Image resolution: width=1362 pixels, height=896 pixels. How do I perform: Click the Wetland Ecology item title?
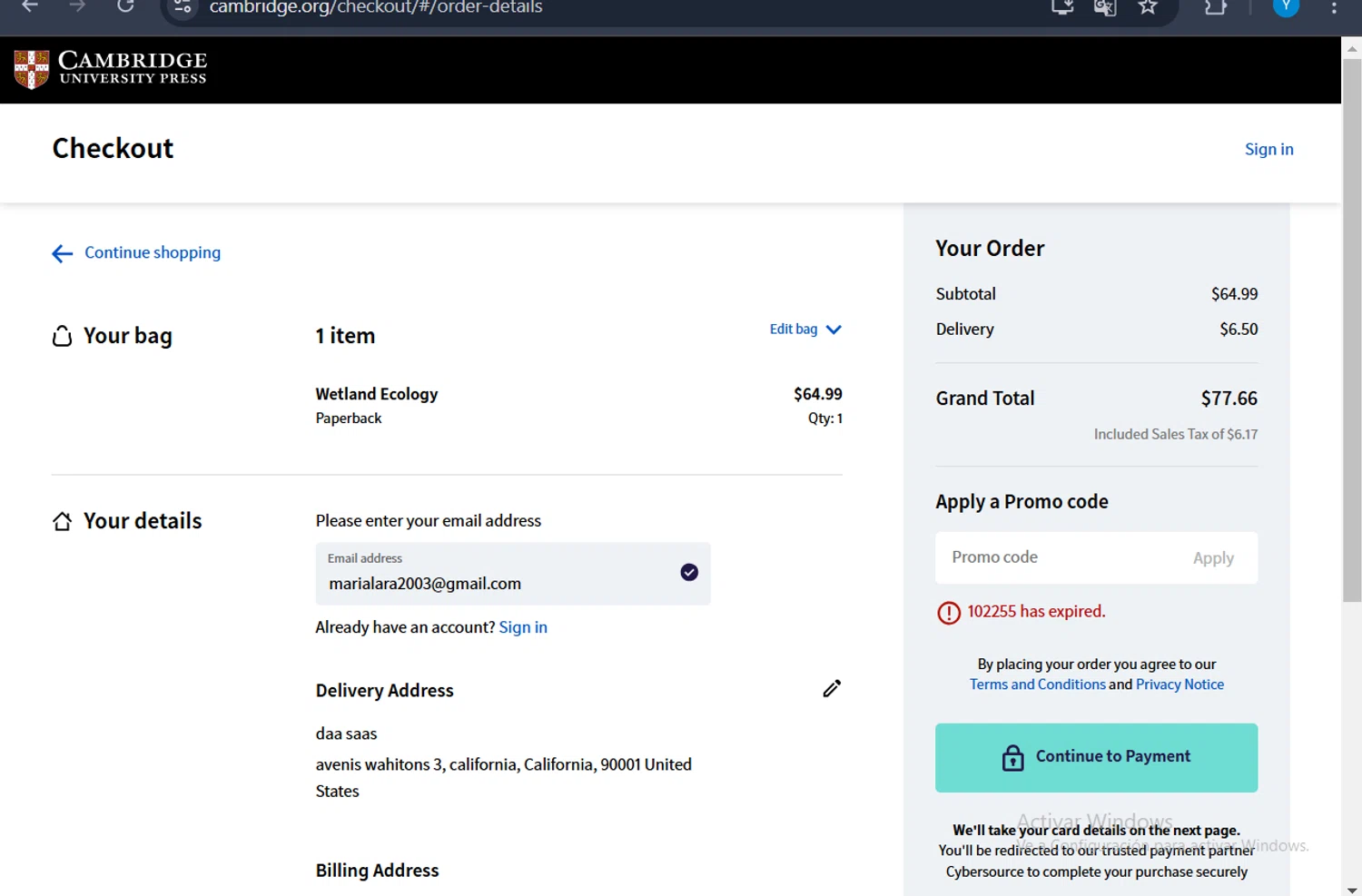(x=377, y=394)
